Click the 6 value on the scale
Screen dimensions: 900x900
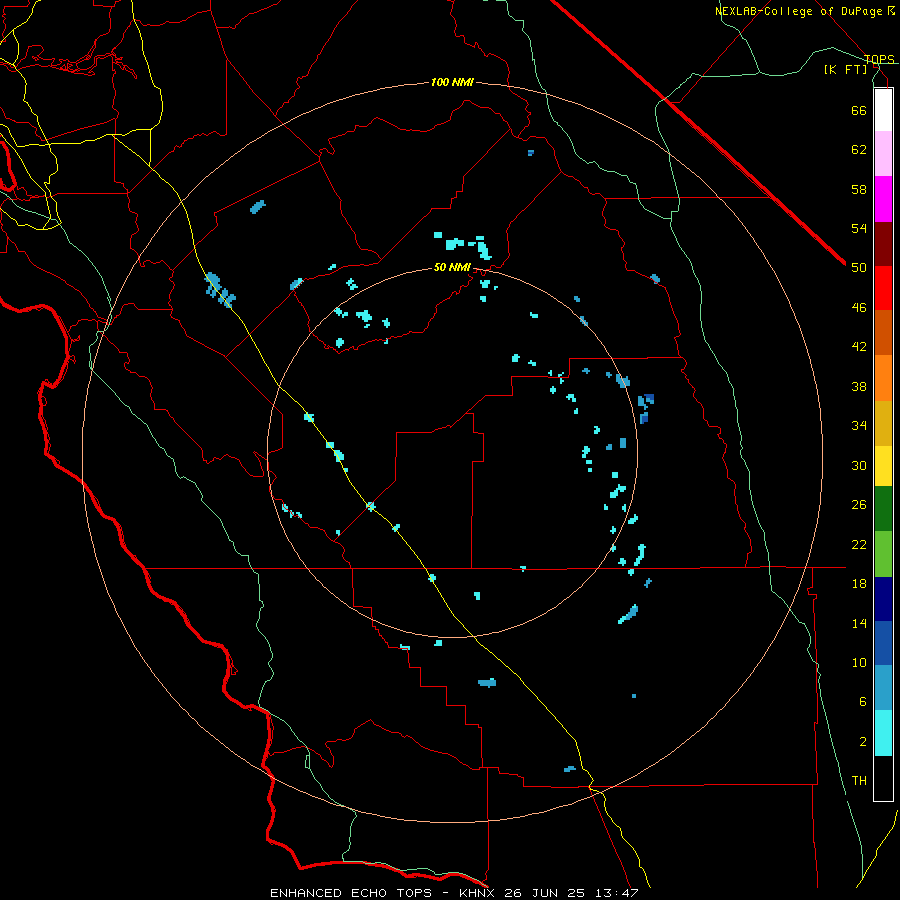point(862,702)
